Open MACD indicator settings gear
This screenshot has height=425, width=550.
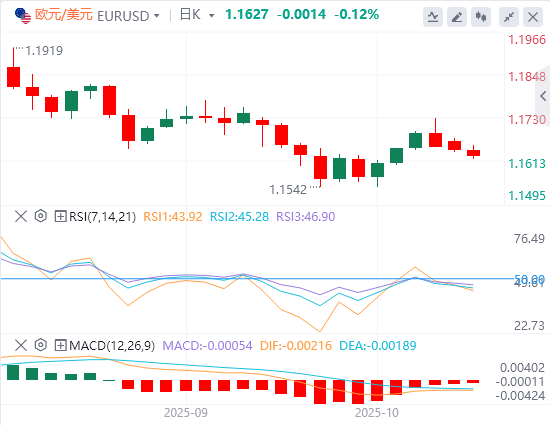click(x=41, y=345)
